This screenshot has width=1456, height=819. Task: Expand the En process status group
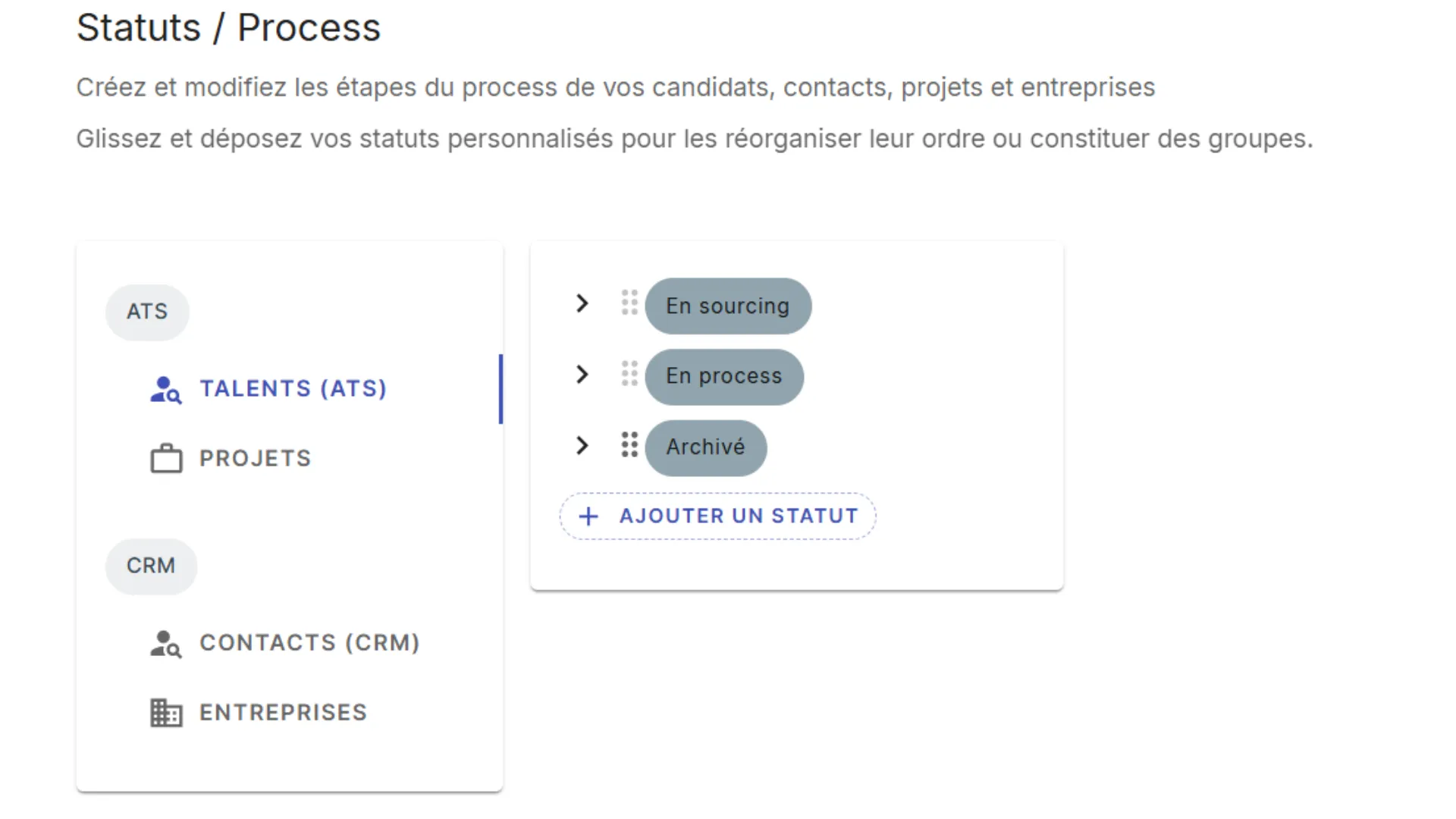pos(582,374)
